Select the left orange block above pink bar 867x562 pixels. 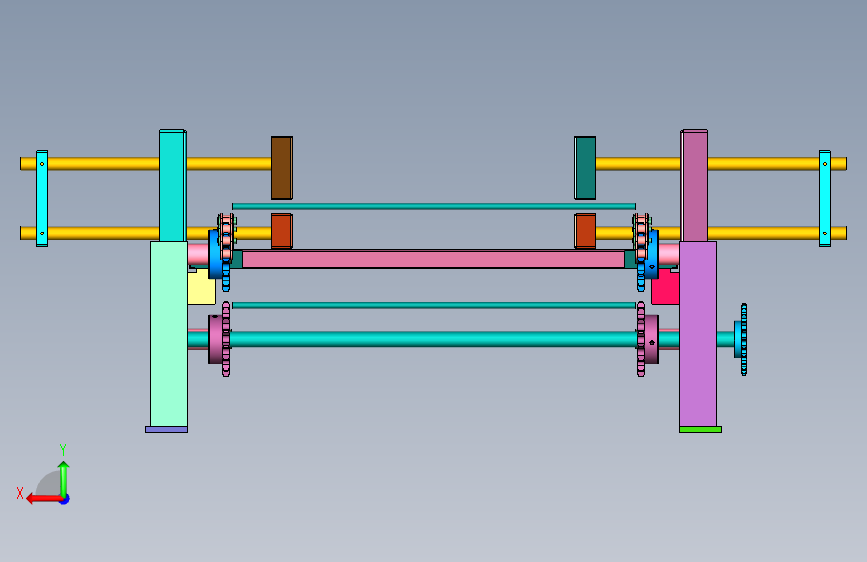pos(281,231)
